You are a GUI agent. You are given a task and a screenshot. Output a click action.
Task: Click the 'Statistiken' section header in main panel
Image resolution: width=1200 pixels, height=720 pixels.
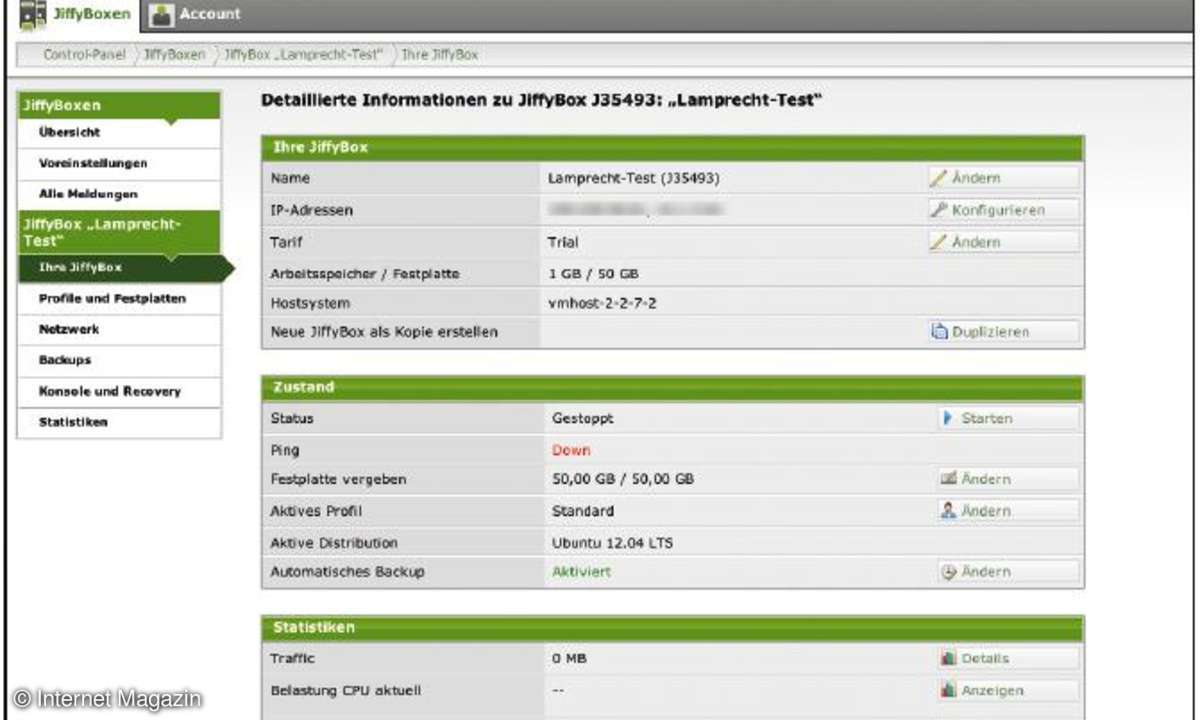[673, 628]
